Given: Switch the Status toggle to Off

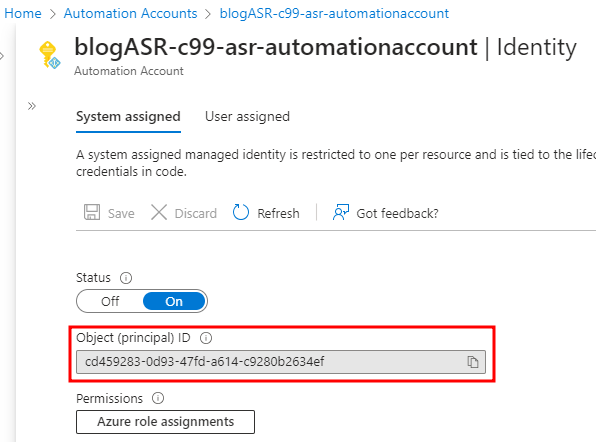Looking at the screenshot, I should tap(110, 301).
